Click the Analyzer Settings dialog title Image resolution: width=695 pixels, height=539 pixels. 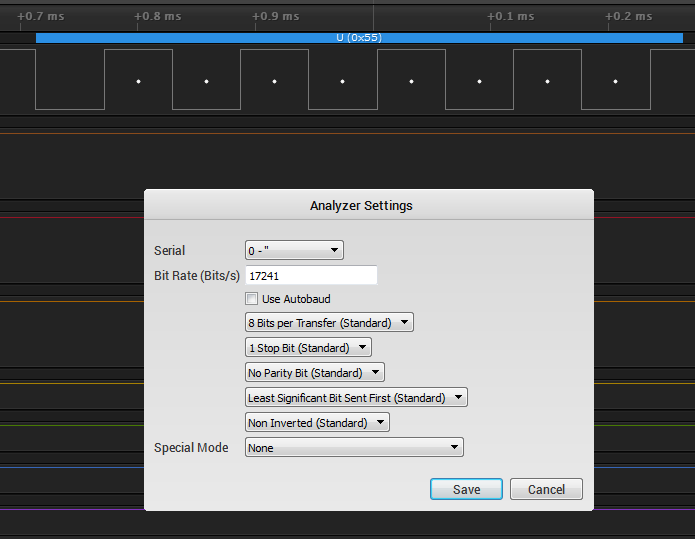(361, 206)
